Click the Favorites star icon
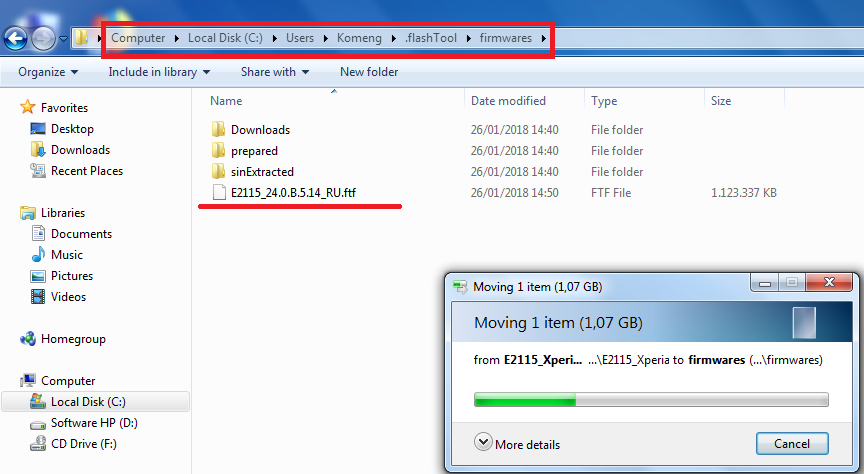Screen dimensions: 864x474 (28, 107)
